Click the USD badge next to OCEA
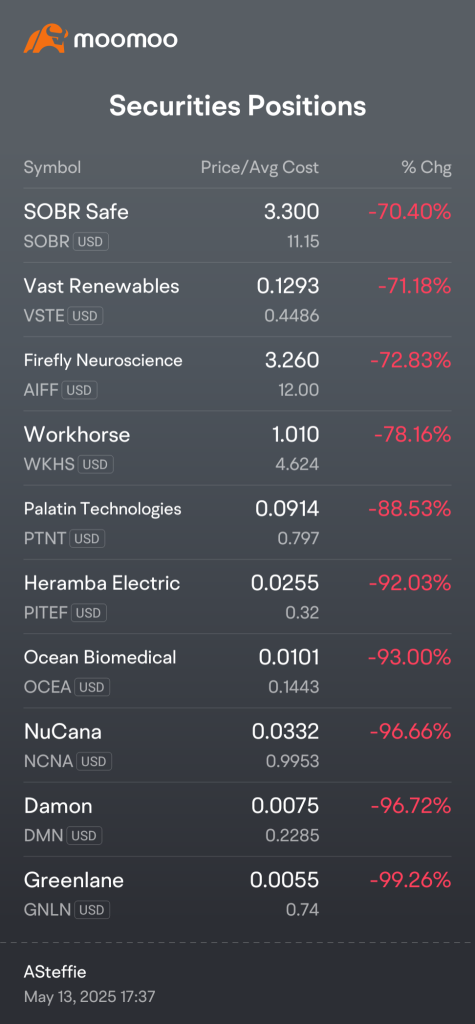The width and height of the screenshot is (475, 1024). [92, 687]
